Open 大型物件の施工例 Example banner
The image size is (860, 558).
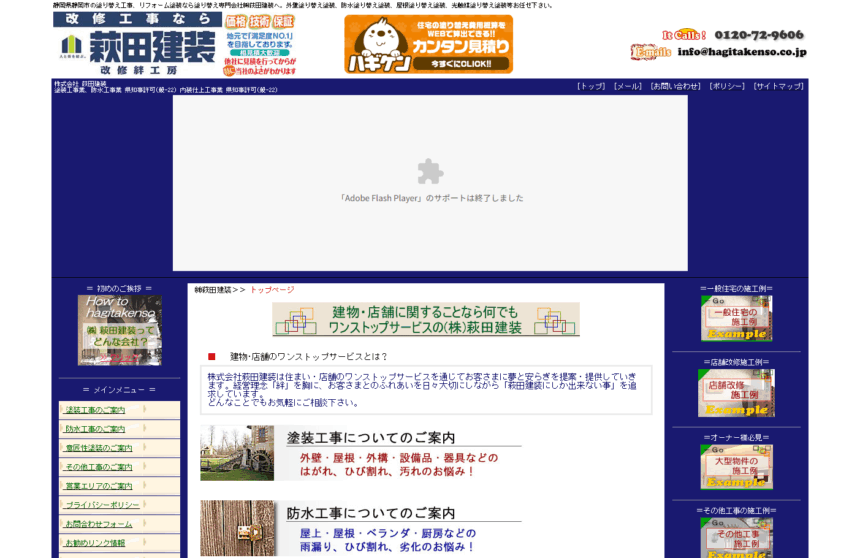click(x=736, y=467)
